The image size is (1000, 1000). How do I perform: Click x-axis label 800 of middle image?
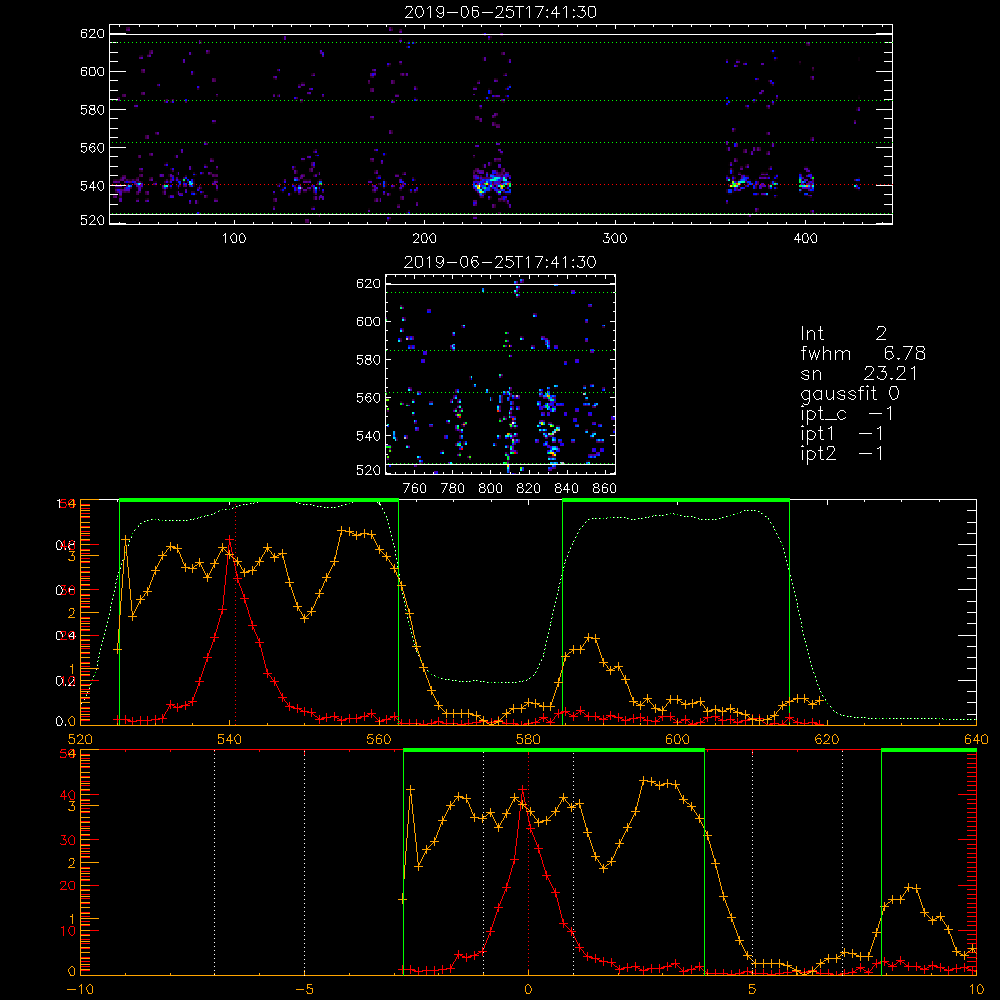coord(490,489)
